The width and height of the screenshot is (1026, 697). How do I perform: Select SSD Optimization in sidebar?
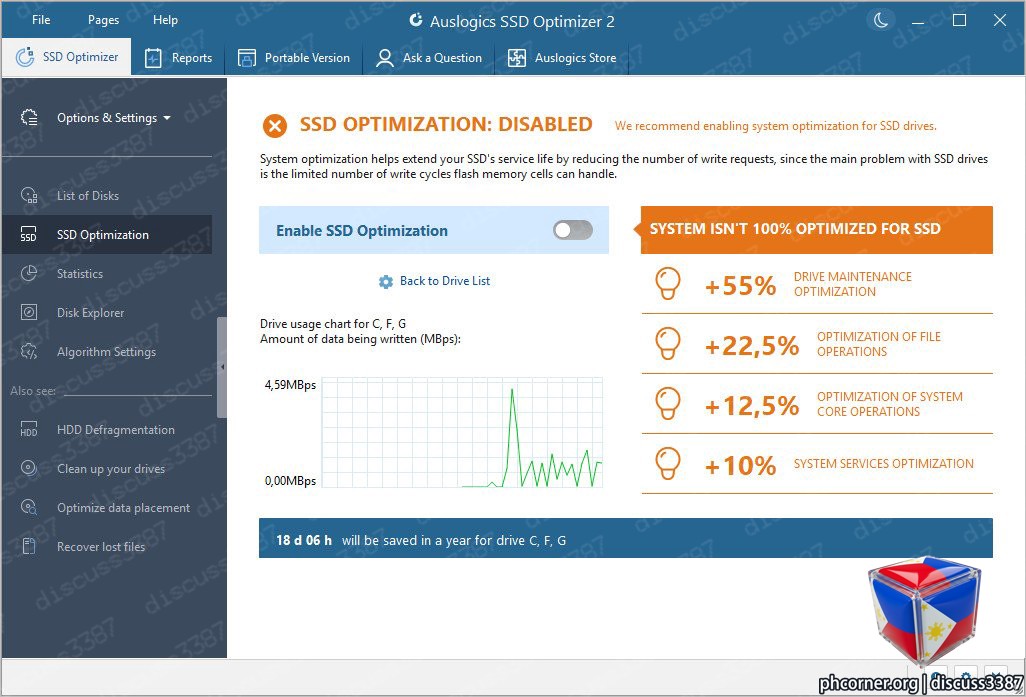coord(107,234)
